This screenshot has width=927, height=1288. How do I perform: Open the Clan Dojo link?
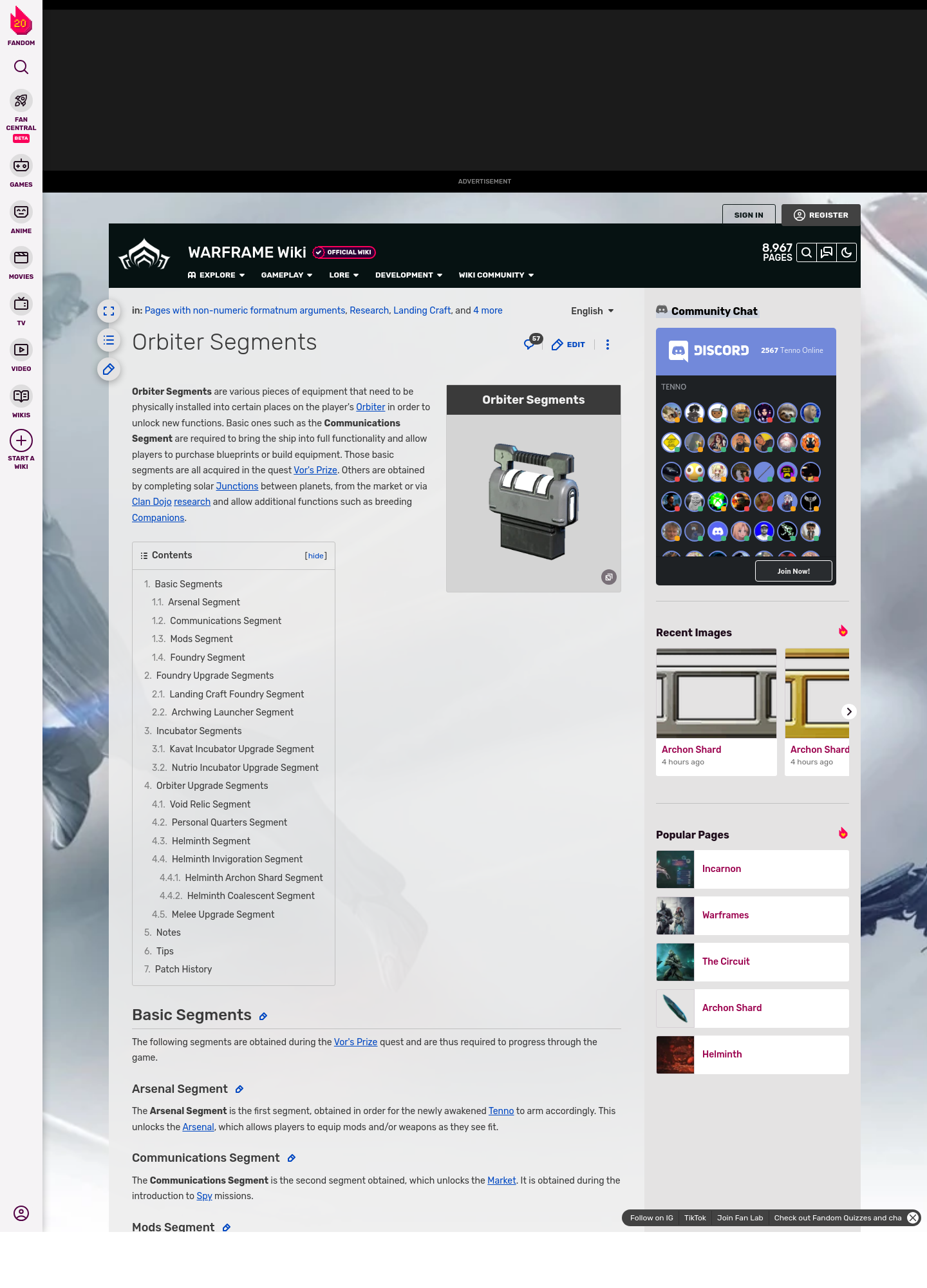point(152,502)
